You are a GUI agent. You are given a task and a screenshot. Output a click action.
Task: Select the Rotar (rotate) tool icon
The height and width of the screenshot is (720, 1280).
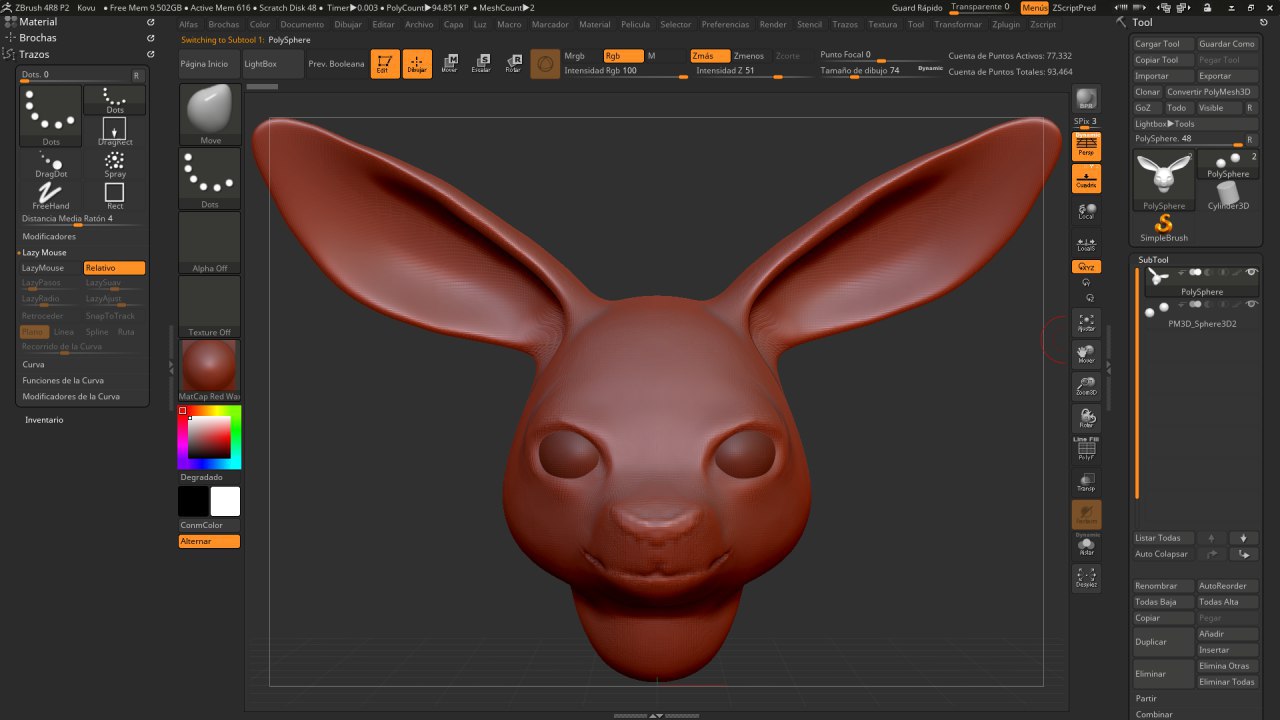513,64
